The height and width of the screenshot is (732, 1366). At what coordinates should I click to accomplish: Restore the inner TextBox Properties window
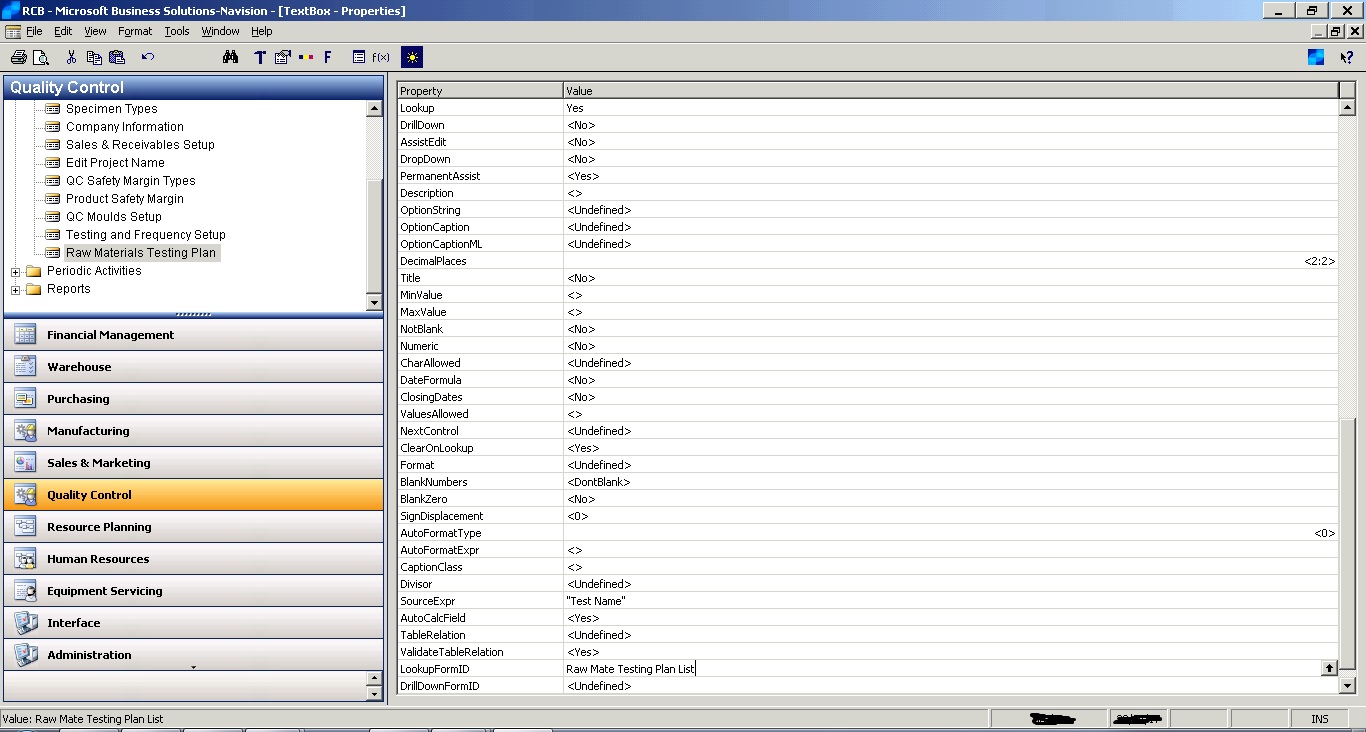(1336, 31)
